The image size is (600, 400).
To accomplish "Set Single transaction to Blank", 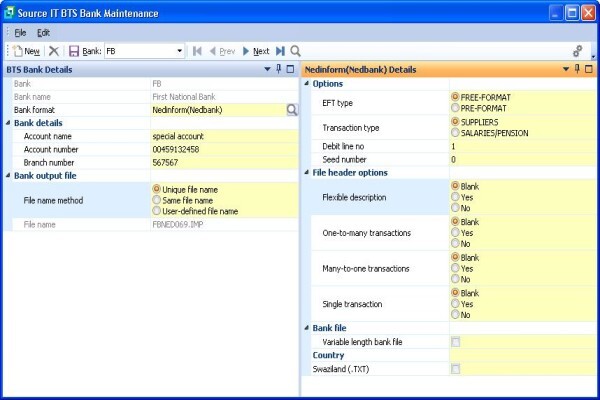I will (x=455, y=292).
